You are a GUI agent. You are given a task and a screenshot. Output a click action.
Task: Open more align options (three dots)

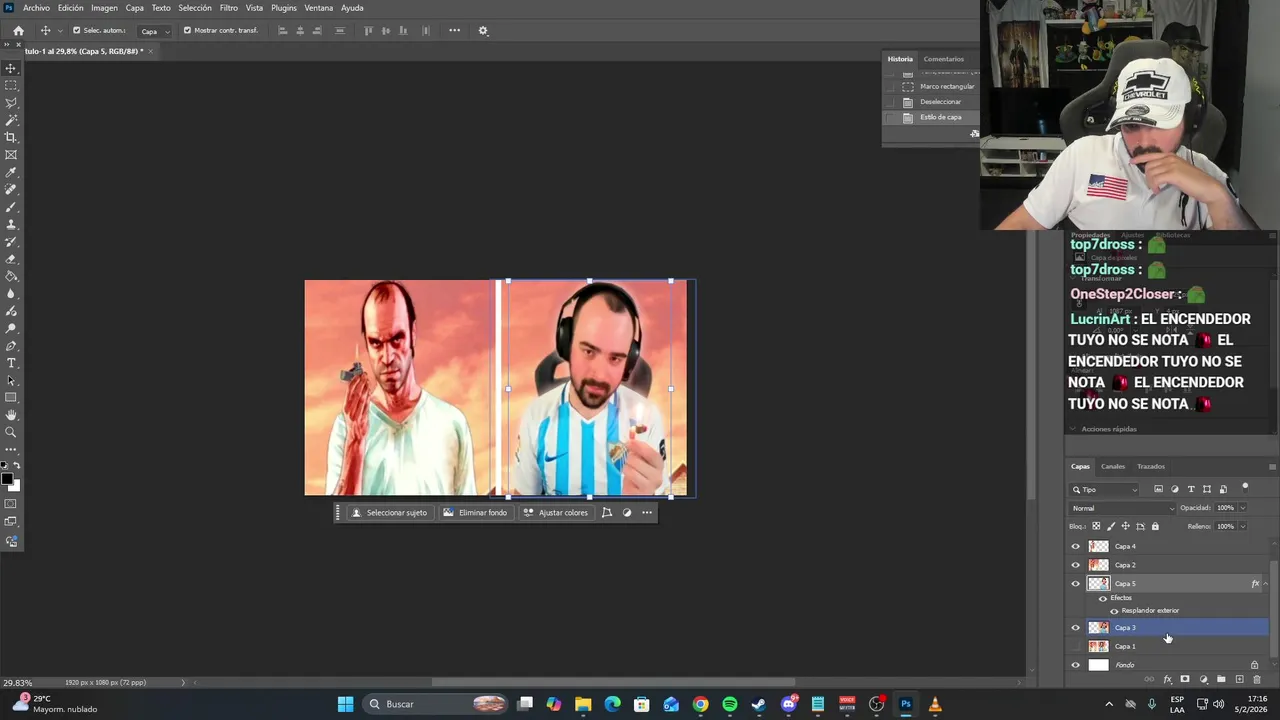(454, 31)
